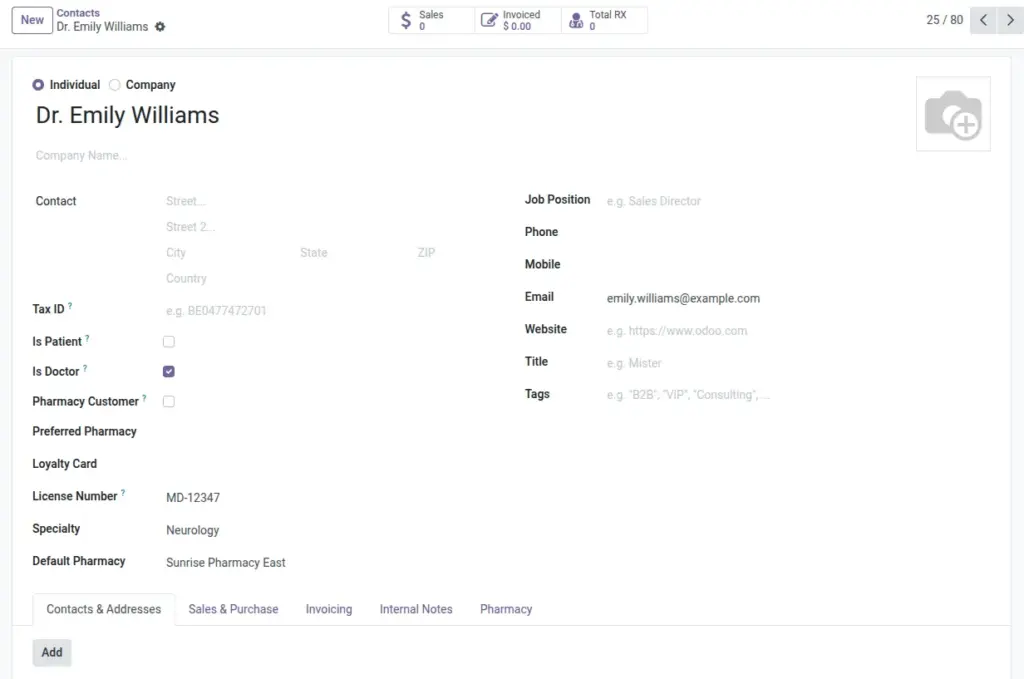The image size is (1024, 679).
Task: Upload a contact photo via camera placeholder
Action: click(953, 114)
